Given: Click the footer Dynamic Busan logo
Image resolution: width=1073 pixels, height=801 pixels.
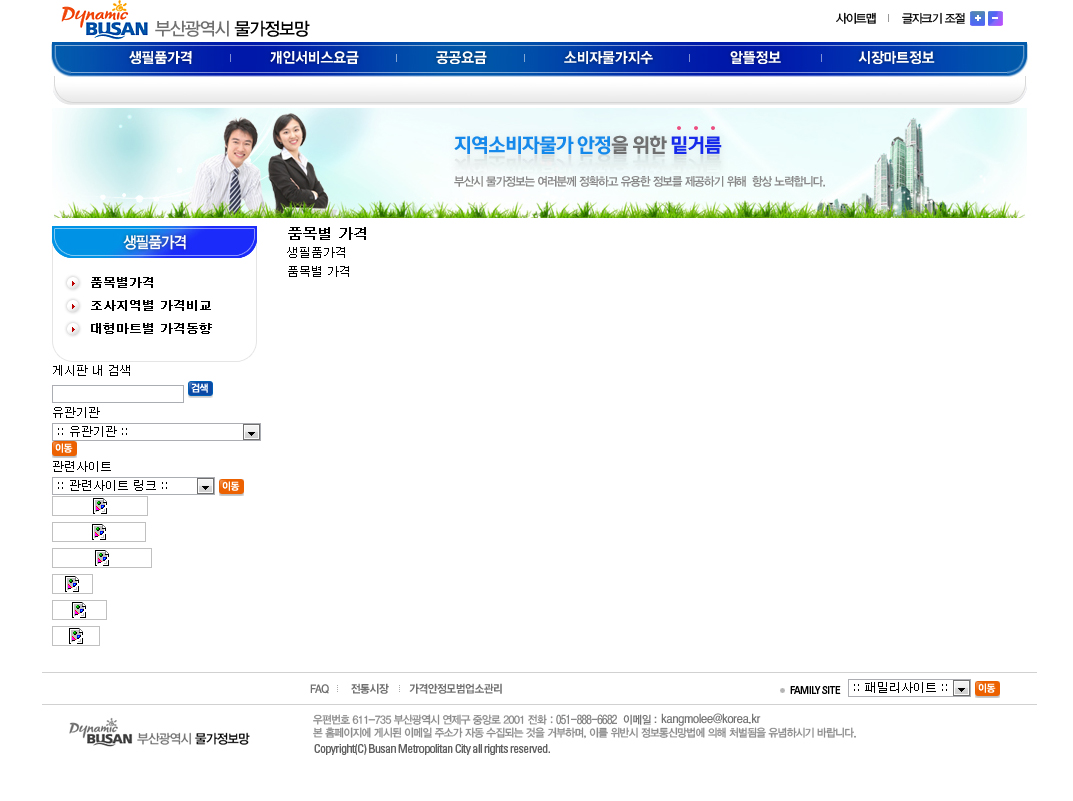Looking at the screenshot, I should click(x=159, y=733).
